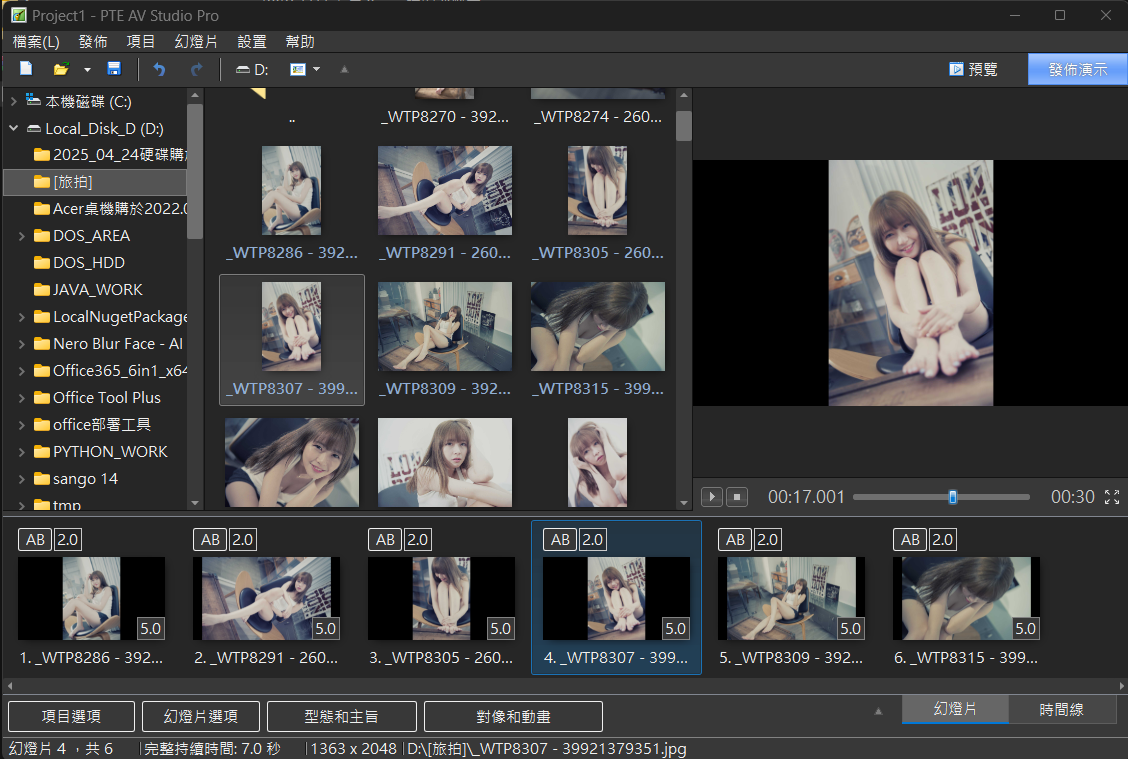Screen dimensions: 1128x759
Task: Click the blue Undo arrow icon
Action: [159, 69]
